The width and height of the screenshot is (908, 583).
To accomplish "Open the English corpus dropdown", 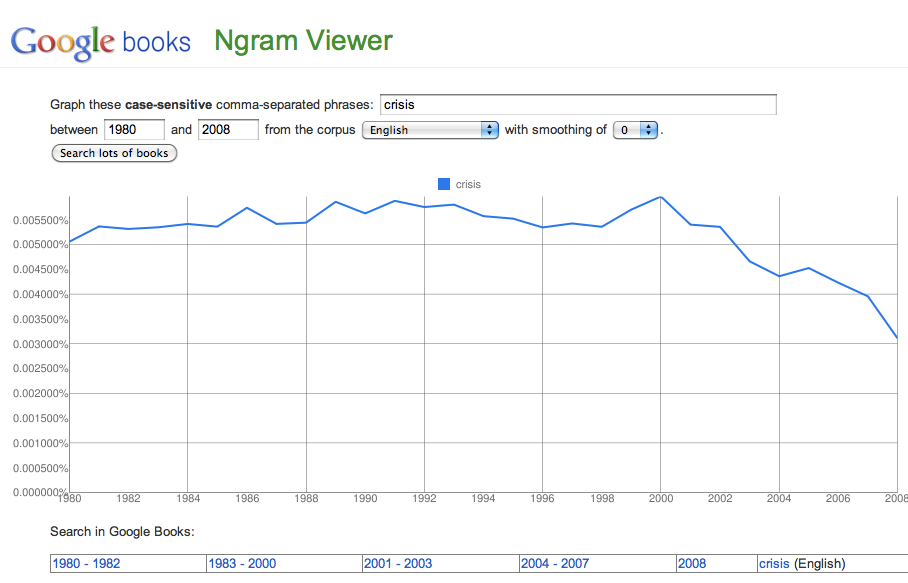I will coord(430,130).
